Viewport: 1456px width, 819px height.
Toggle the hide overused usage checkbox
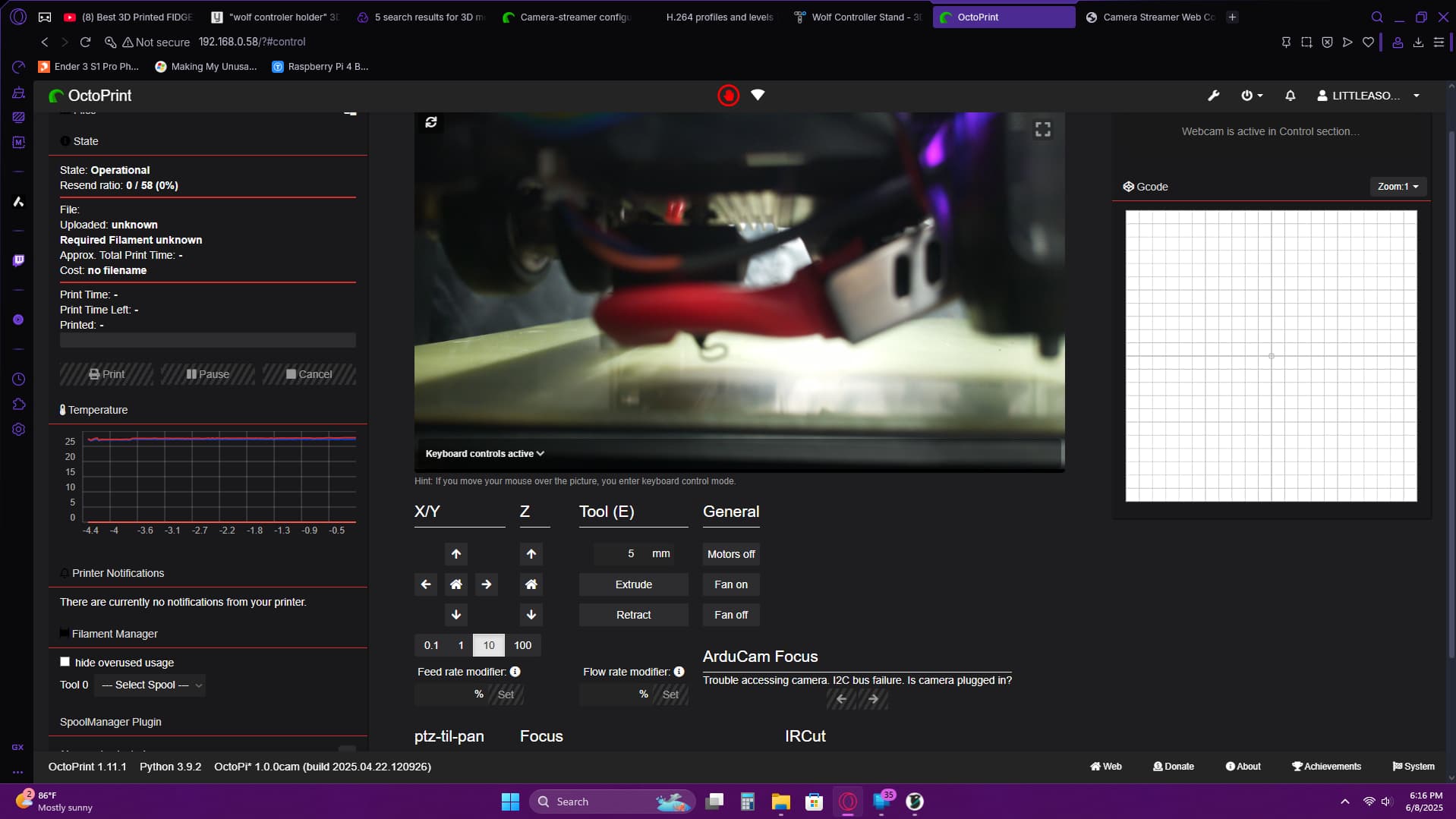65,661
